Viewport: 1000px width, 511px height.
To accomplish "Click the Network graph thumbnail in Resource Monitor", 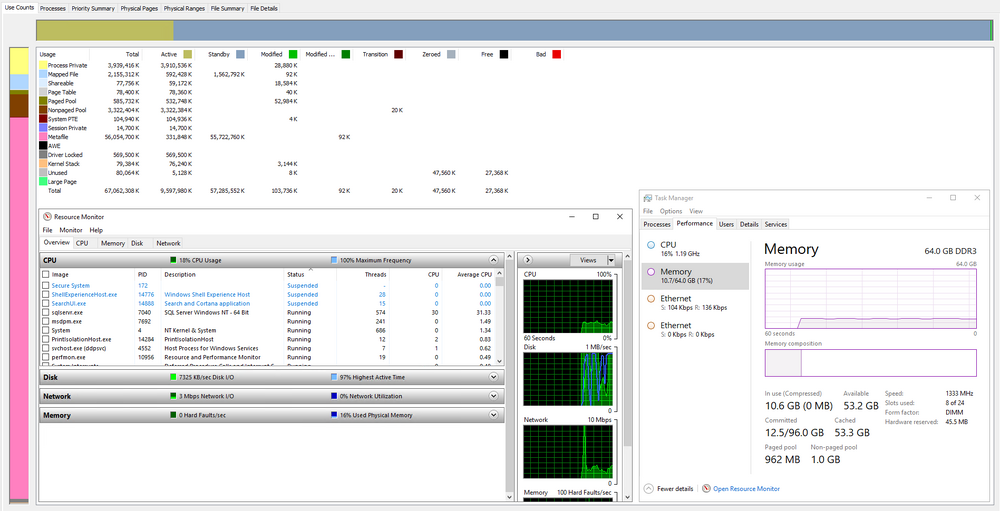I will [568, 452].
